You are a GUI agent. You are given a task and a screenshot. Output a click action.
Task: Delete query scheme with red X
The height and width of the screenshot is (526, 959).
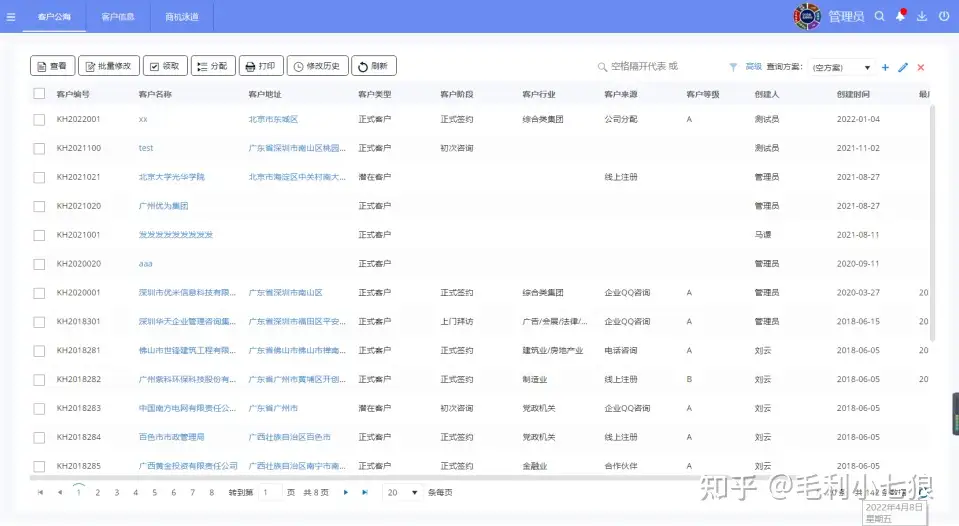coord(920,67)
